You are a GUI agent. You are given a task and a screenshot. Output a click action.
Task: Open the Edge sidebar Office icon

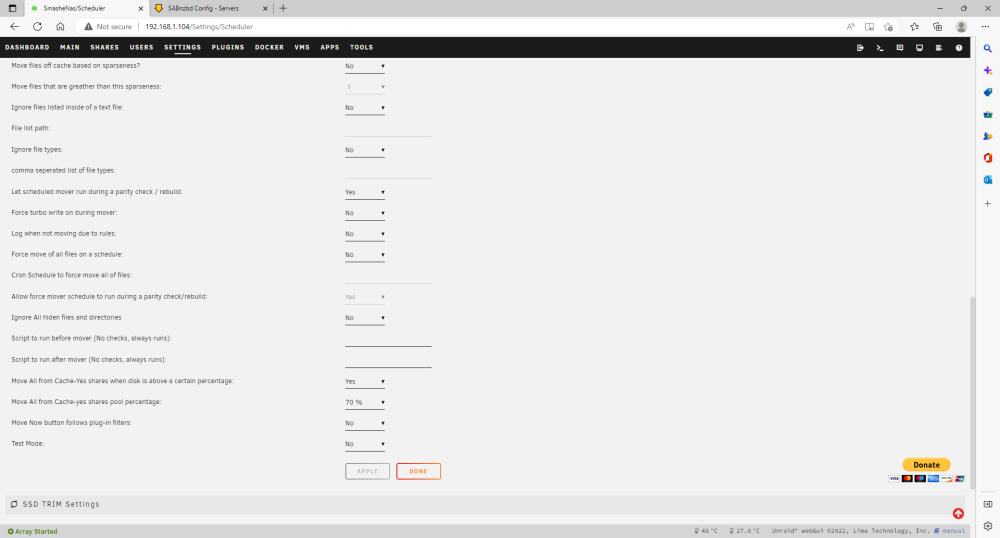(x=987, y=158)
